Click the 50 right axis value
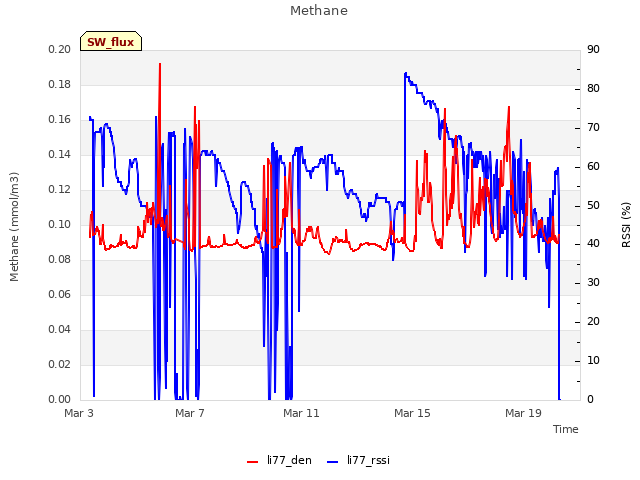Viewport: 640px width, 480px height. pyautogui.click(x=593, y=205)
